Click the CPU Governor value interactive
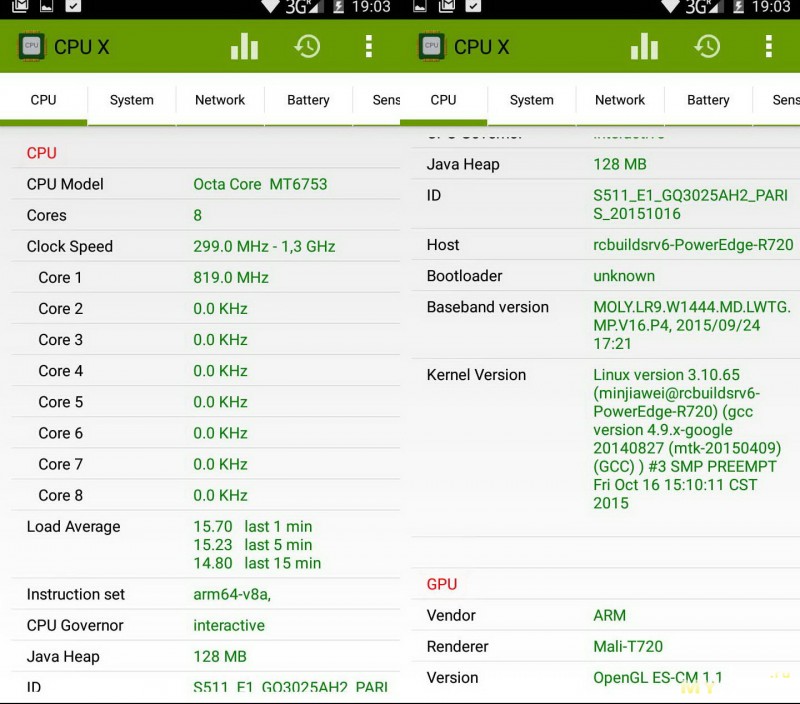 pyautogui.click(x=229, y=625)
